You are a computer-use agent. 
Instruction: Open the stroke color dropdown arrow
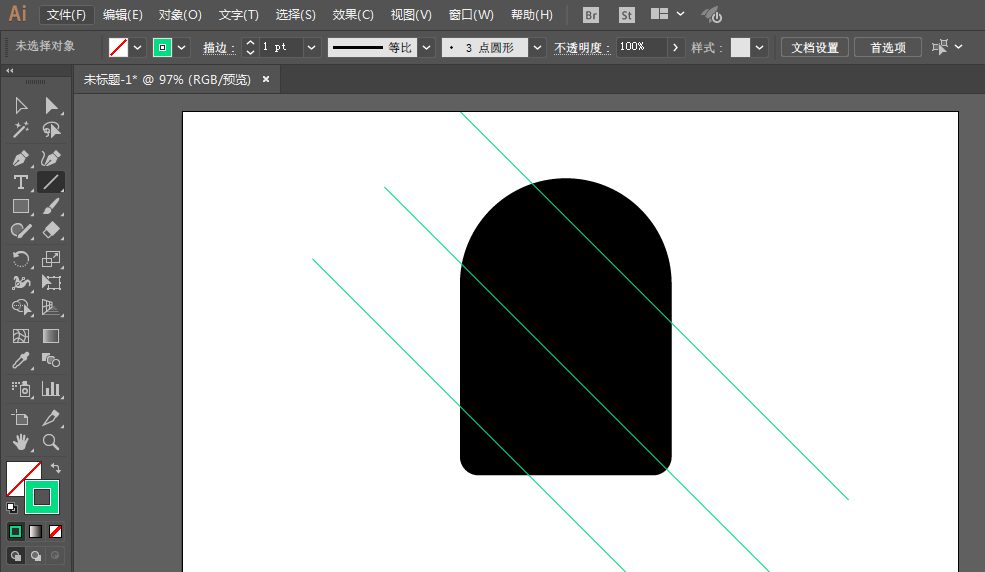point(182,48)
